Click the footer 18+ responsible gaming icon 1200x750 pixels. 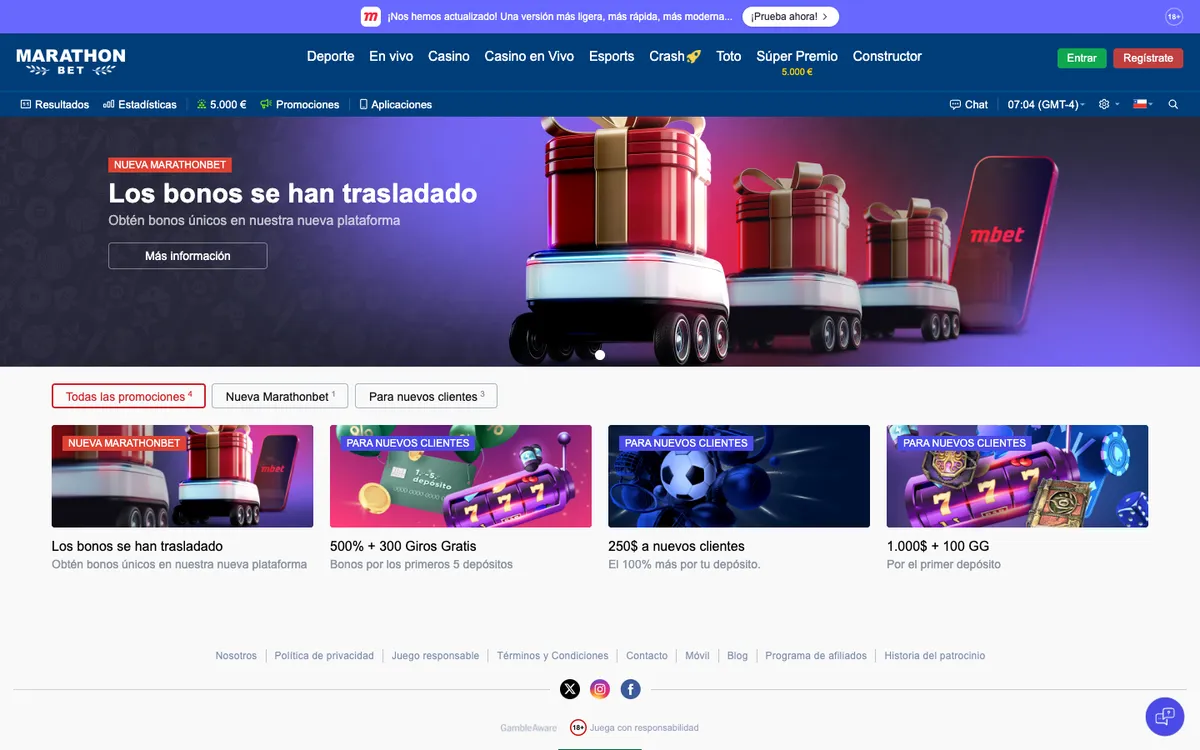[578, 728]
